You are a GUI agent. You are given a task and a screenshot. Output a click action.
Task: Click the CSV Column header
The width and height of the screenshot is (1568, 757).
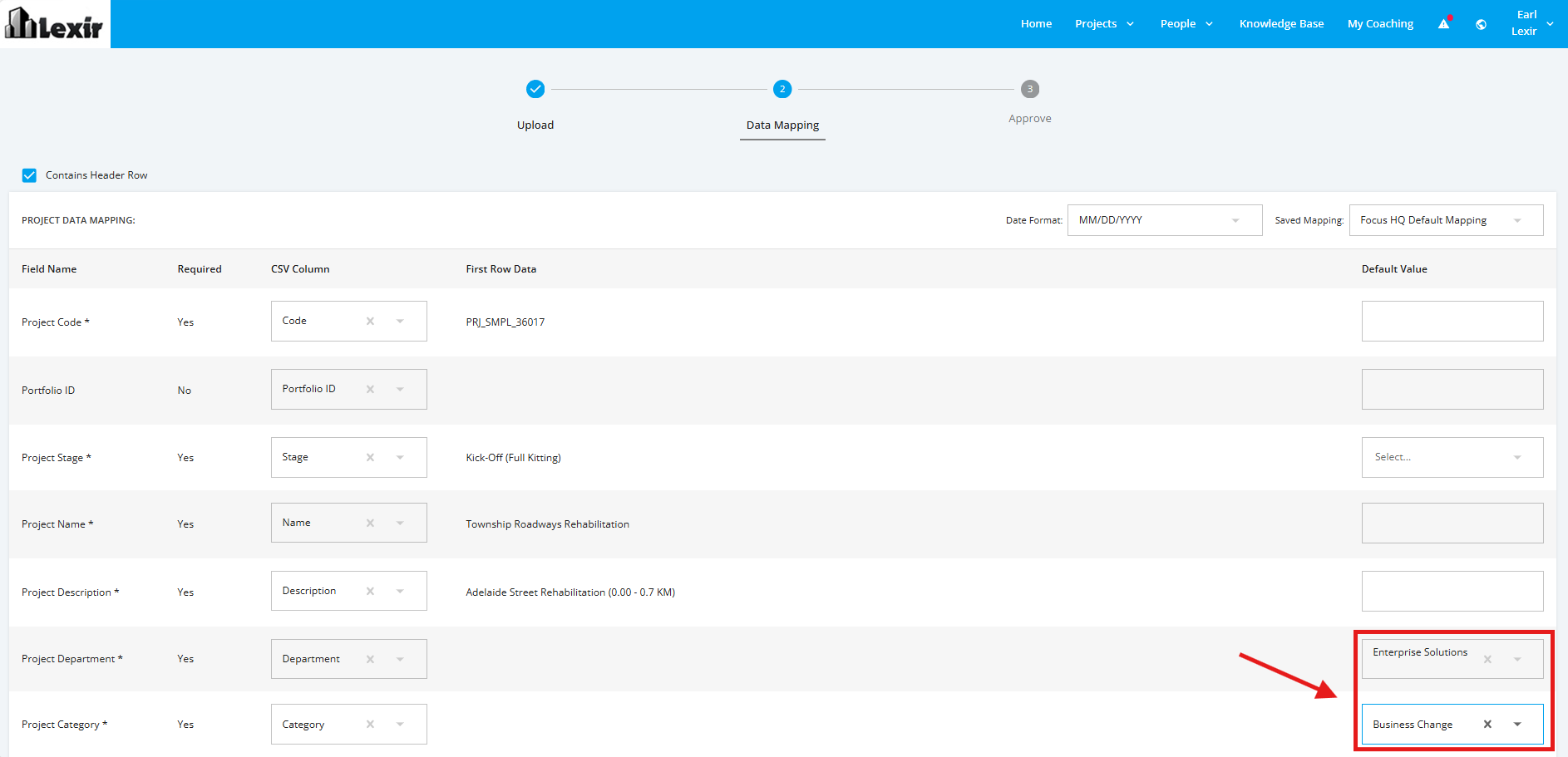point(300,268)
